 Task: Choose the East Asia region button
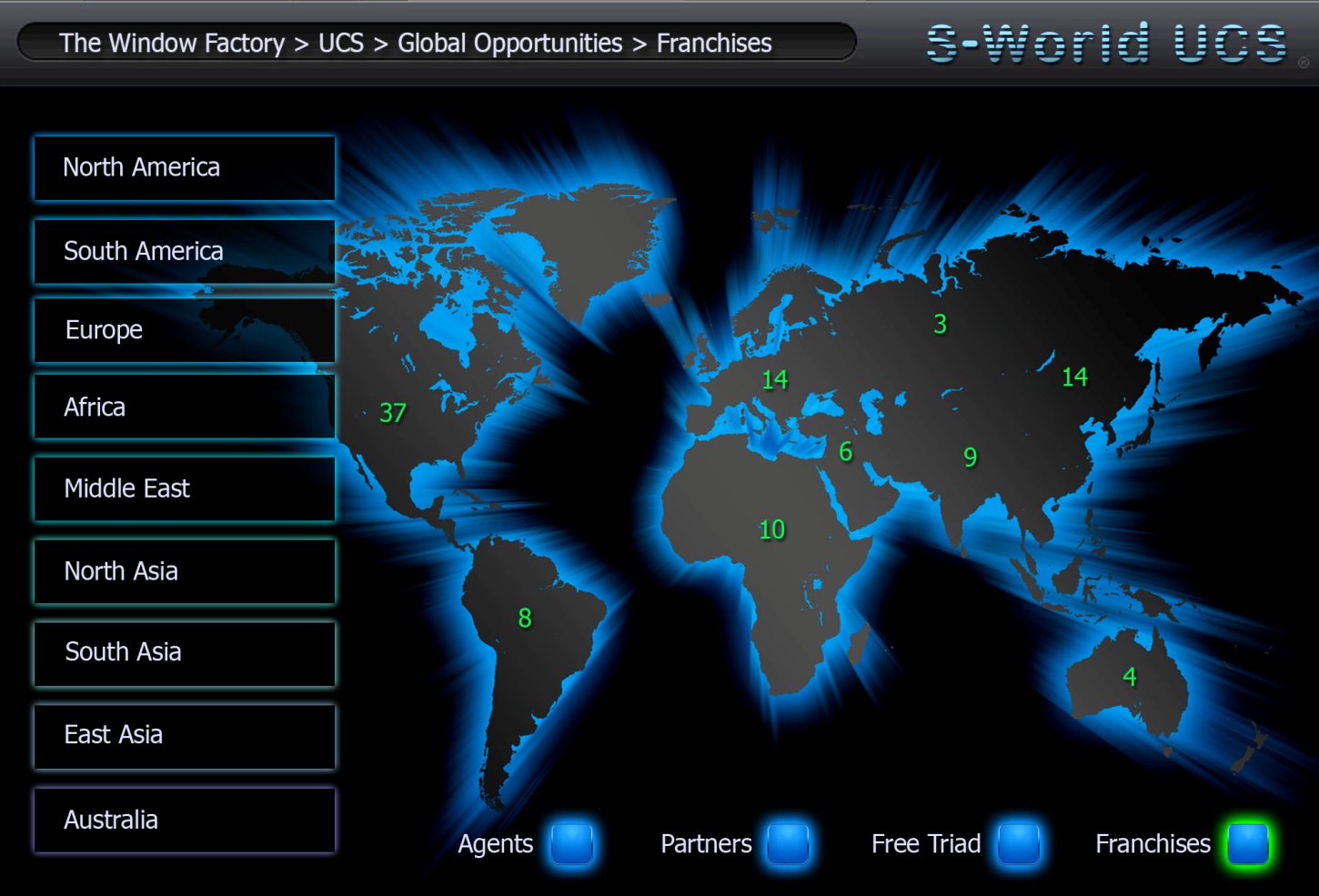point(185,736)
